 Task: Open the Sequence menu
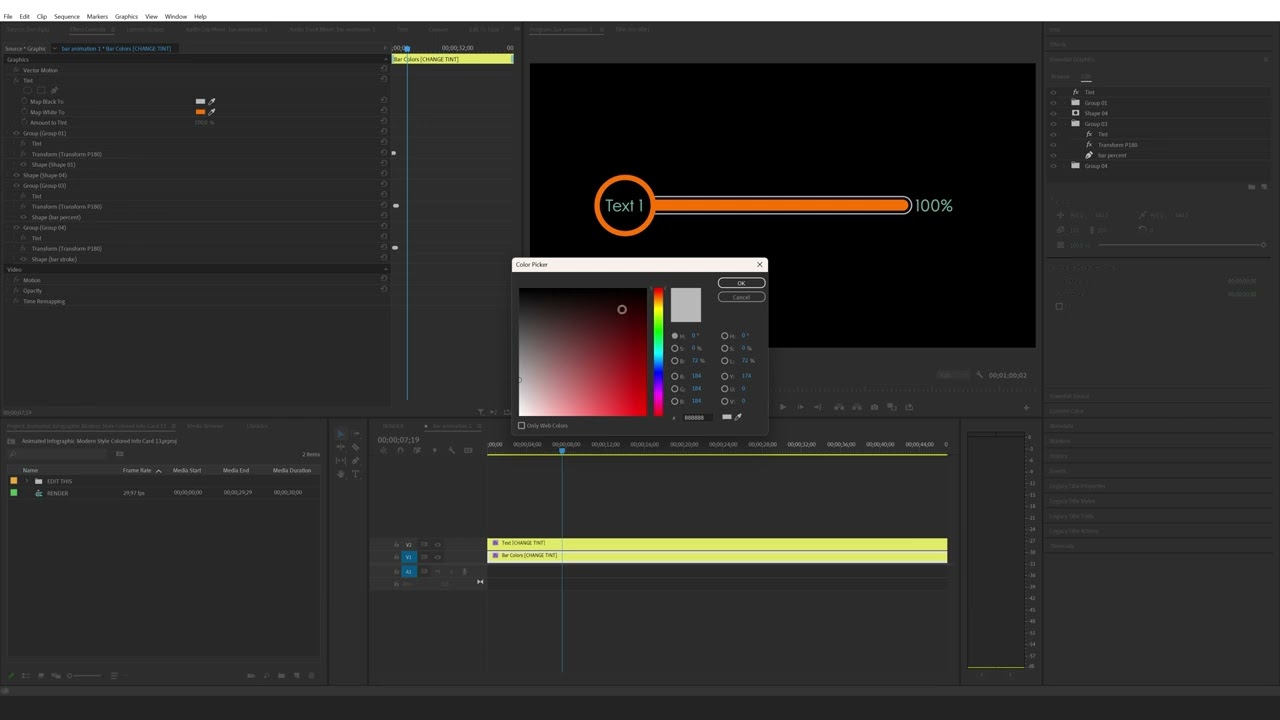(67, 17)
